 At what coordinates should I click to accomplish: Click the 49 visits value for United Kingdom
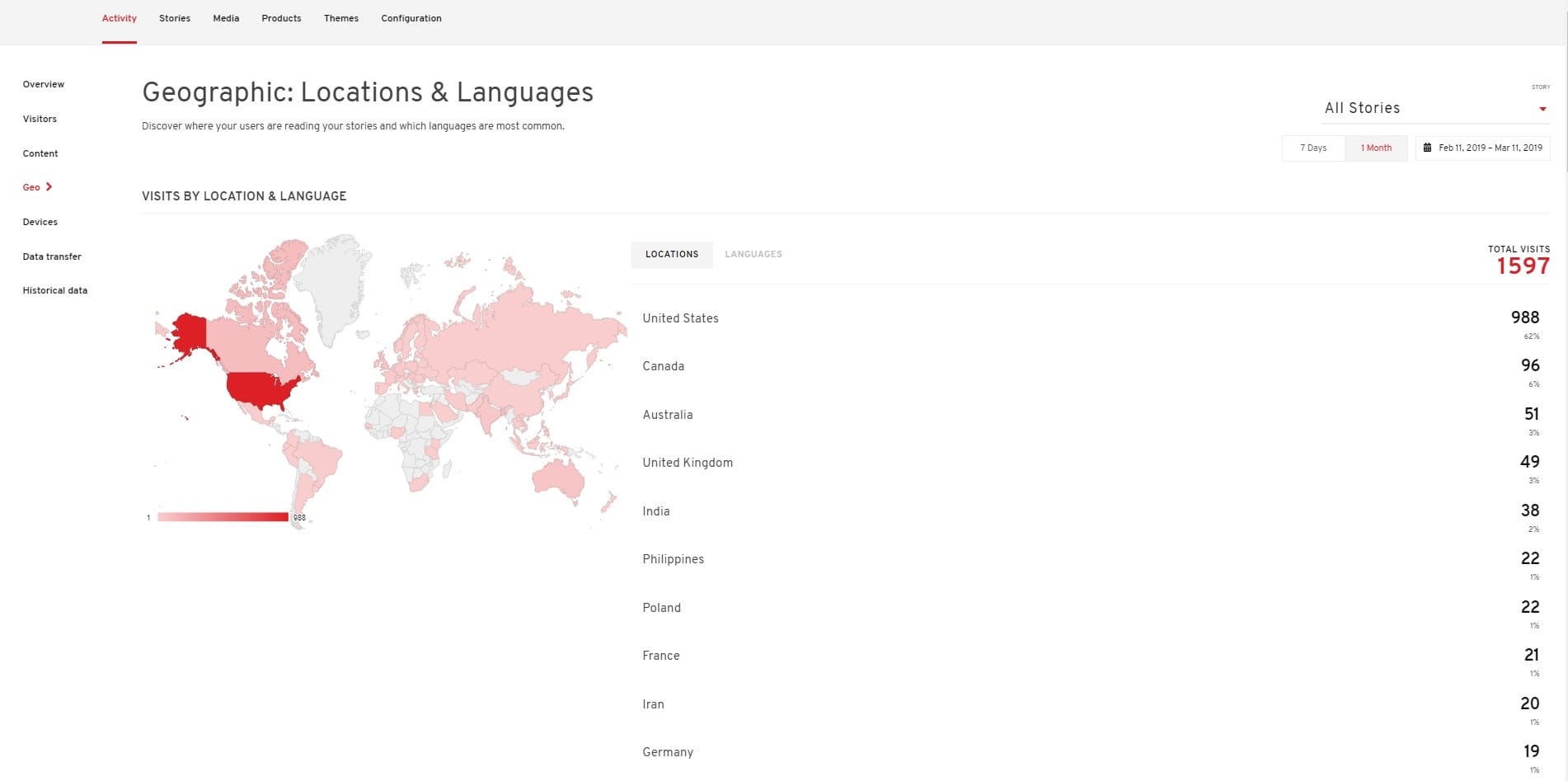click(1530, 462)
